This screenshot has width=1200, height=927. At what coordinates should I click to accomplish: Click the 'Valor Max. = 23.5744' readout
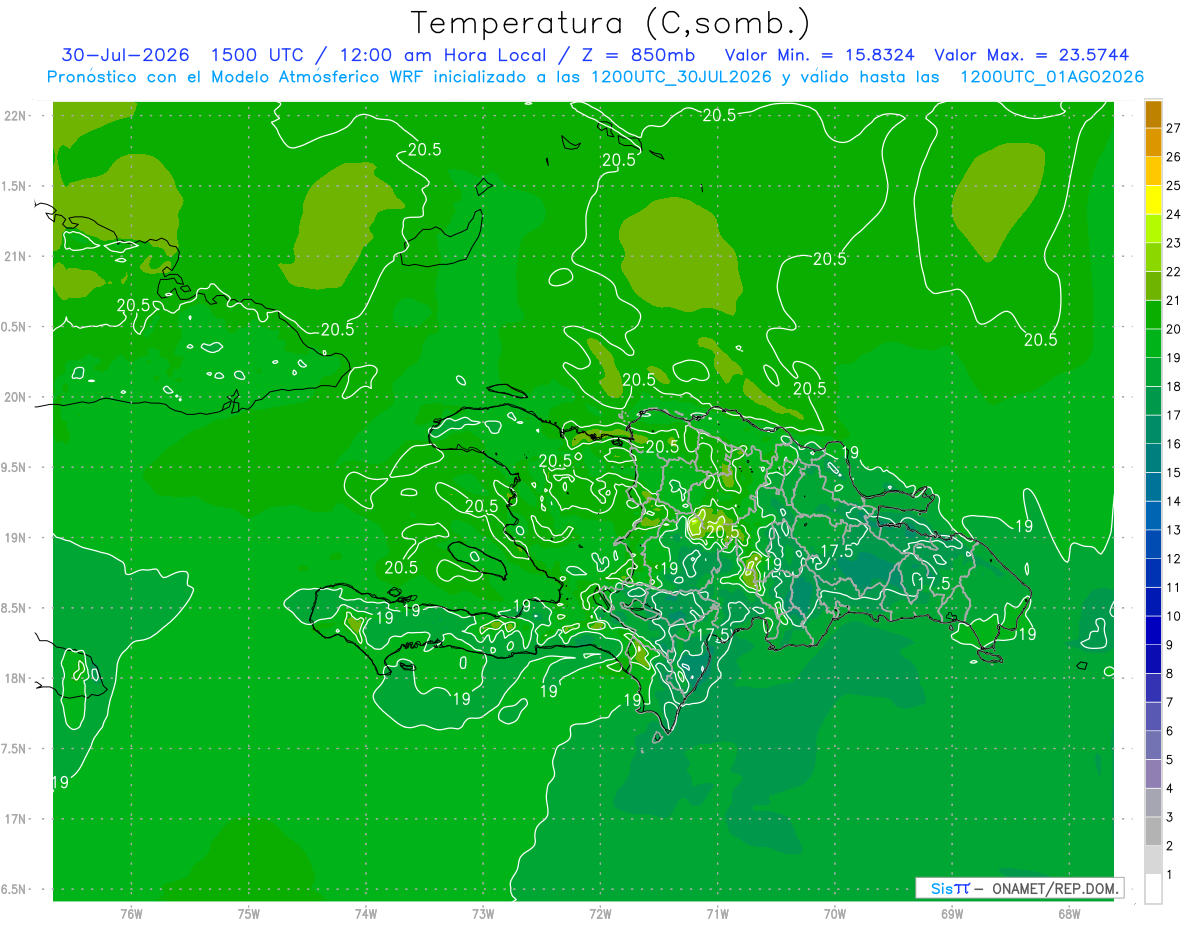tap(1034, 55)
